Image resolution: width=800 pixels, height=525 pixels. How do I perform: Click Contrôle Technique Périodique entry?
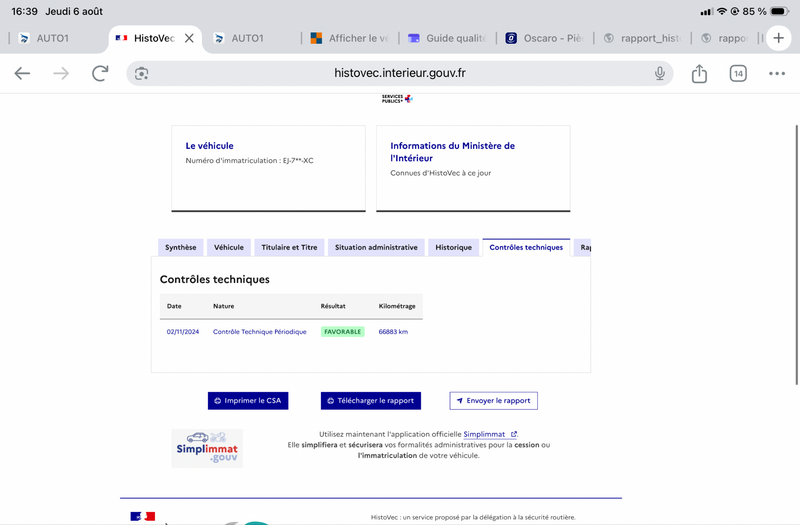(x=260, y=332)
